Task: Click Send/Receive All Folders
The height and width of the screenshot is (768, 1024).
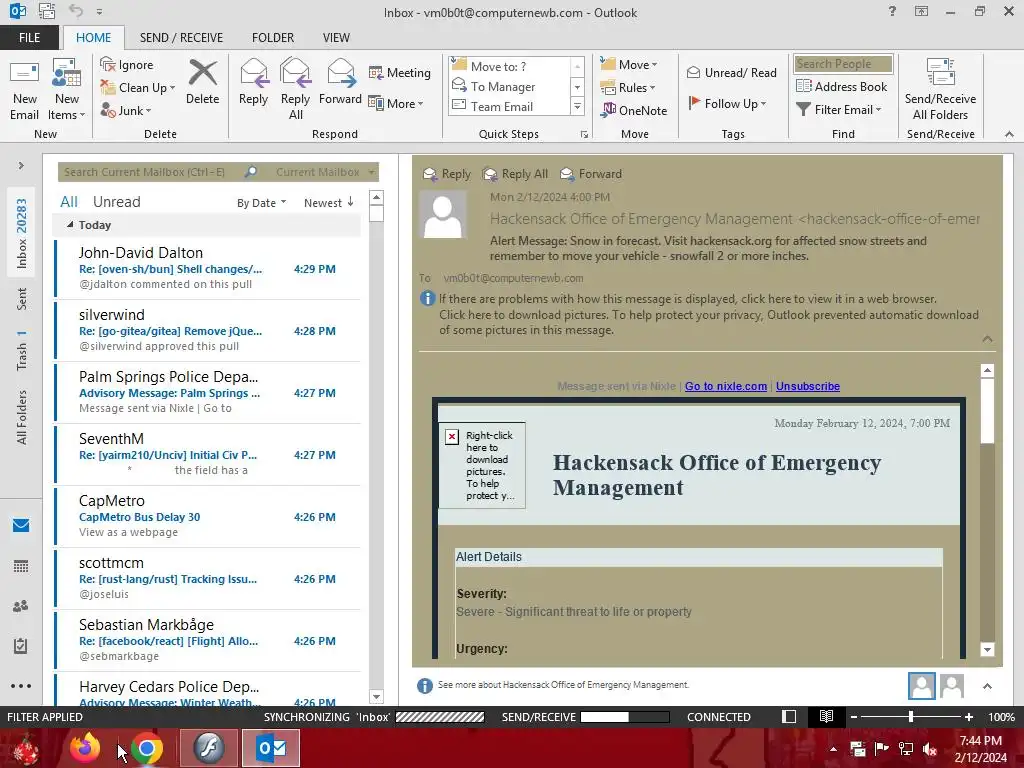Action: point(940,89)
